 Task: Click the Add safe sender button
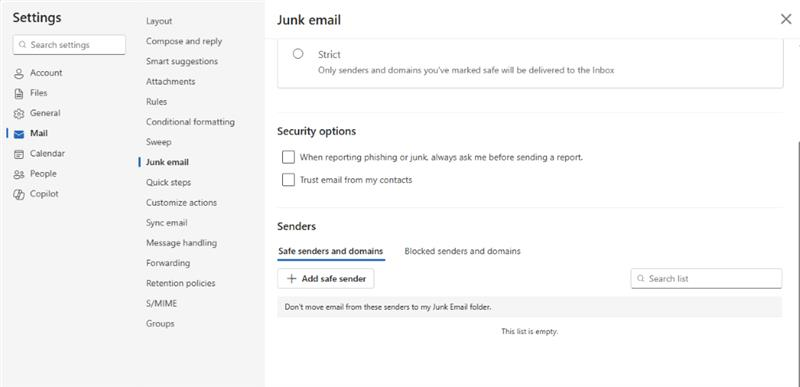click(326, 279)
